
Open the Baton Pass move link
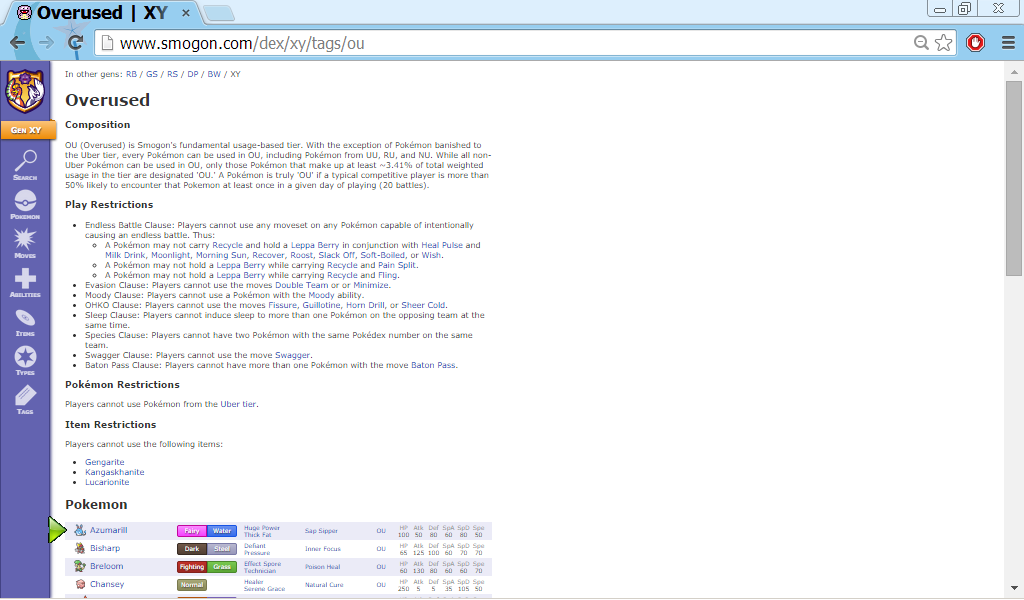[x=433, y=365]
